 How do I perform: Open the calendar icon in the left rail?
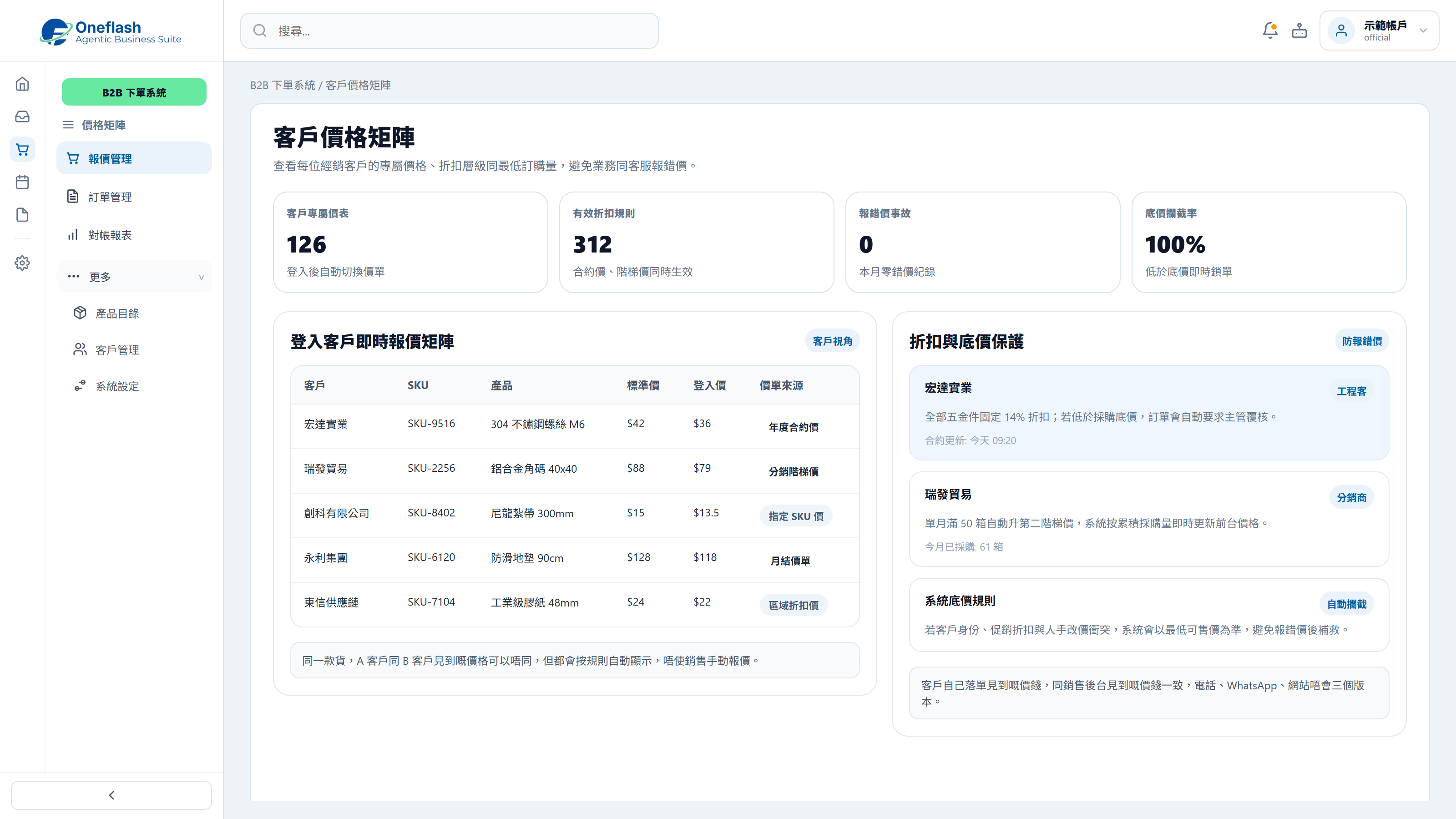22,182
